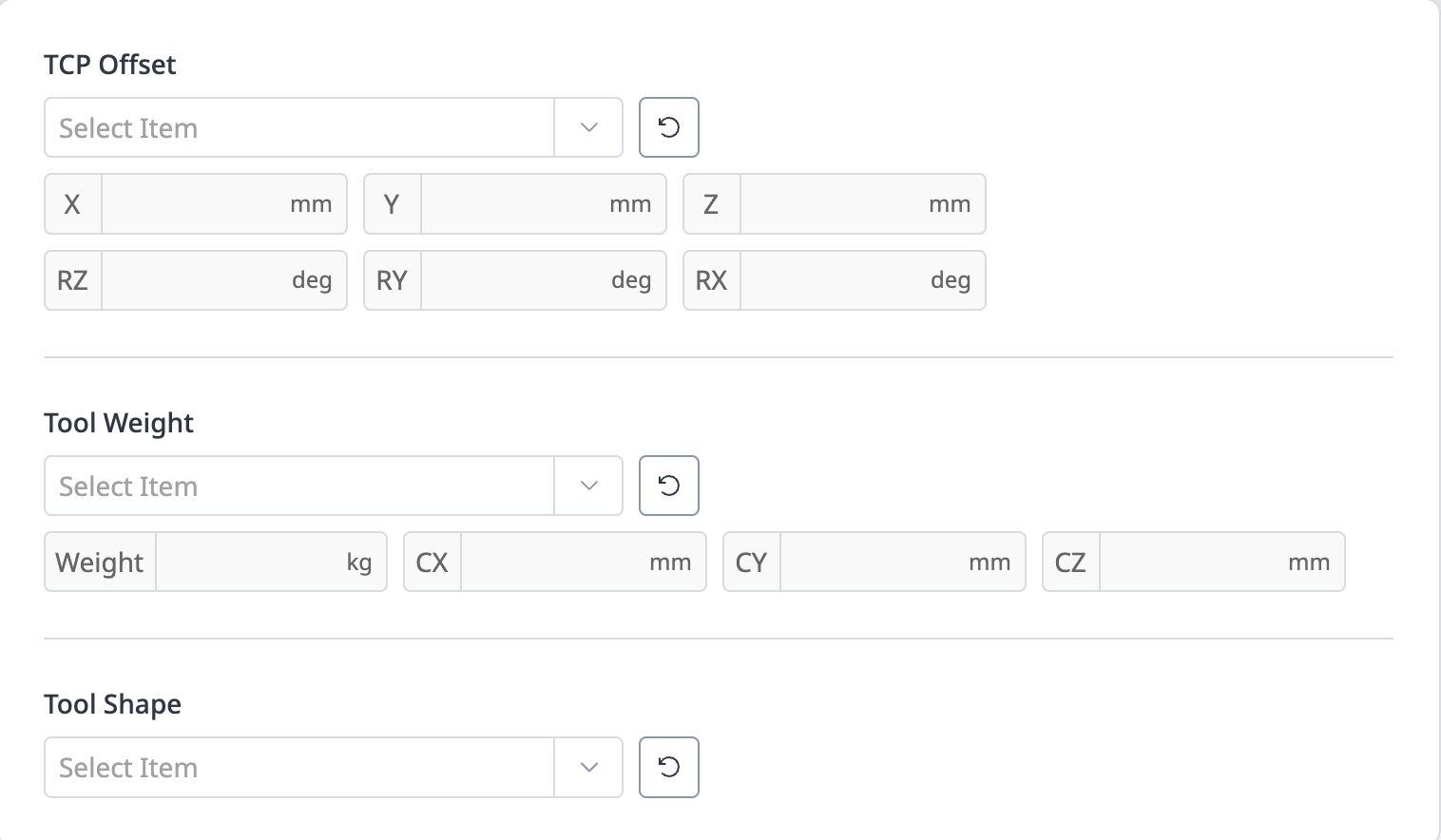Click the reset icon next to Tool Shape dropdown

[x=668, y=767]
